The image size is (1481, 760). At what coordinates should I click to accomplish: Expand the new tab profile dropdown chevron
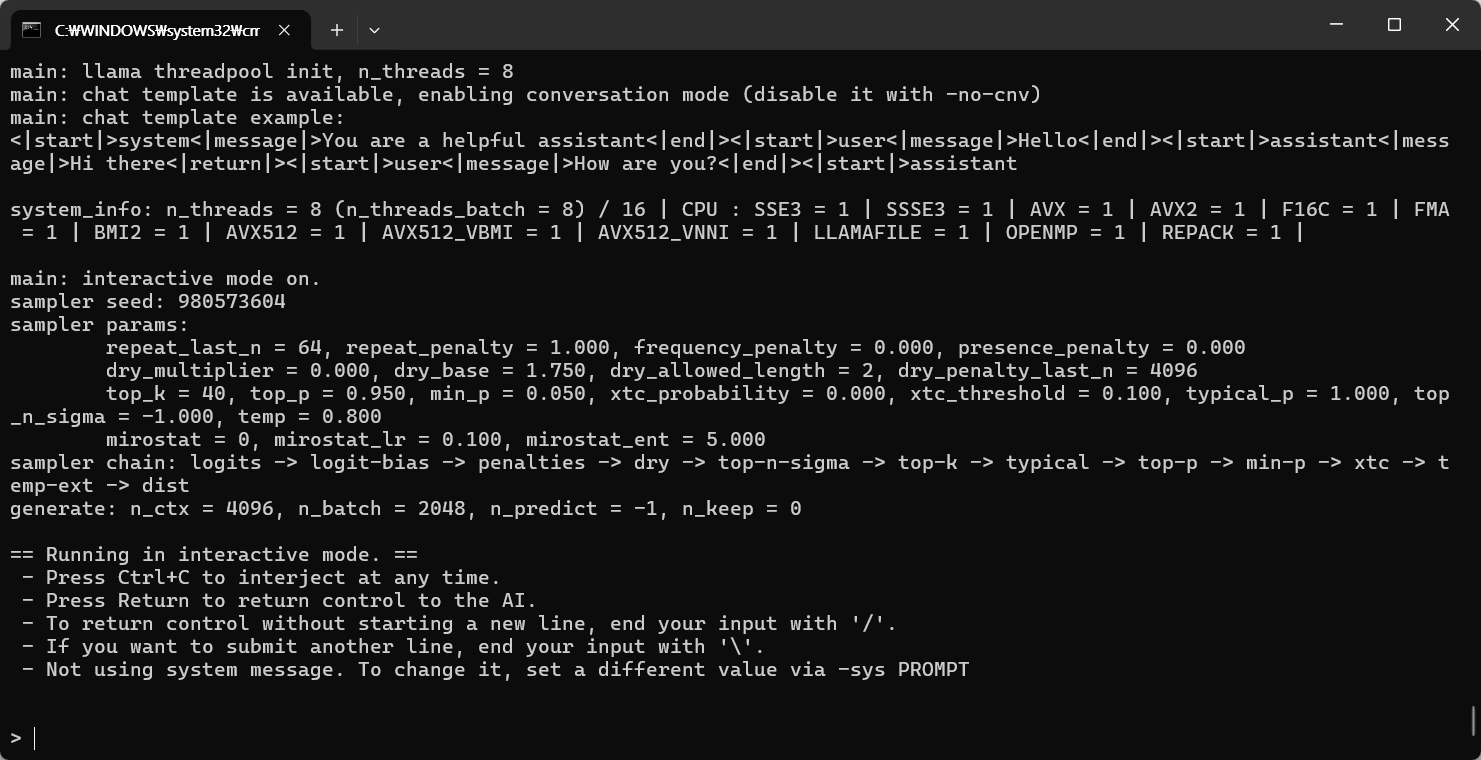point(374,30)
